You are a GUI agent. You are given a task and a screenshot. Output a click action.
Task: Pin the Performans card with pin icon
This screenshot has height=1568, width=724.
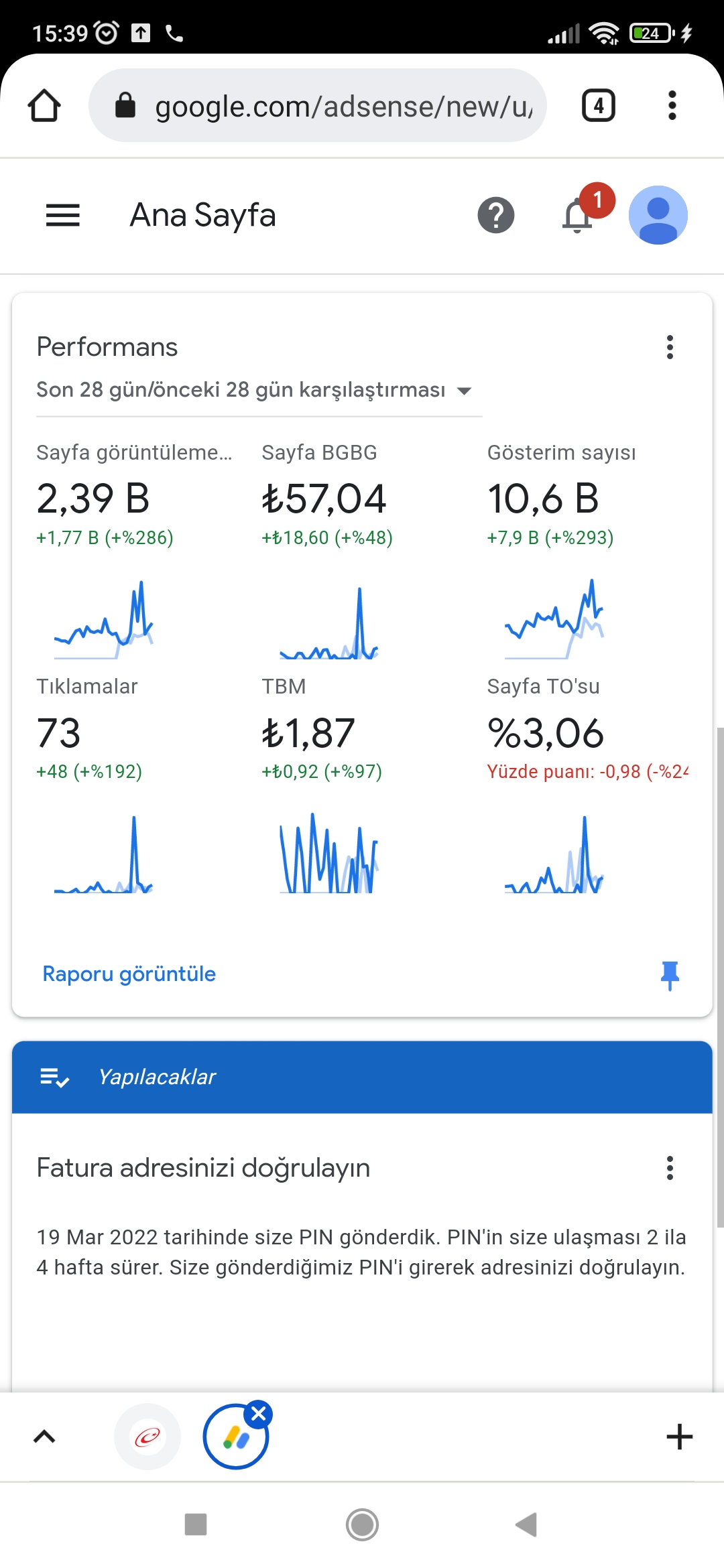[x=670, y=976]
